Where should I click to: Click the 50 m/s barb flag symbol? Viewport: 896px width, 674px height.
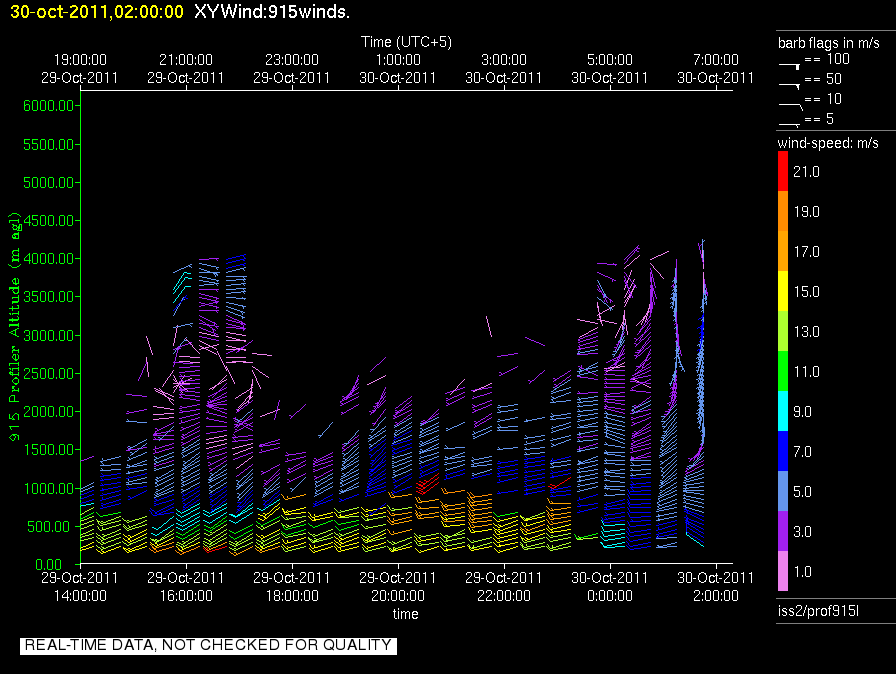coord(790,82)
